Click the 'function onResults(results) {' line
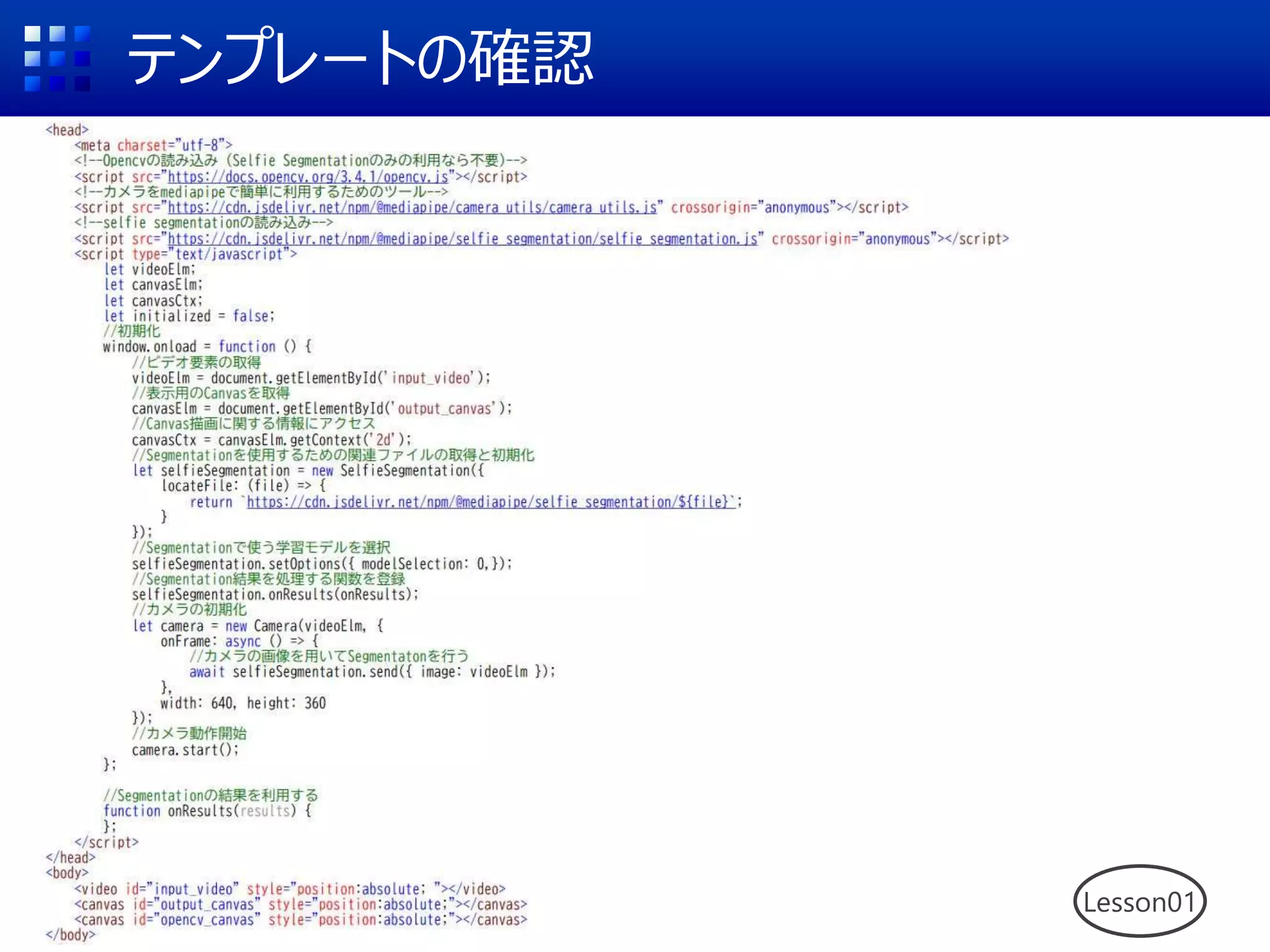Viewport: 1270px width, 952px height. point(208,811)
